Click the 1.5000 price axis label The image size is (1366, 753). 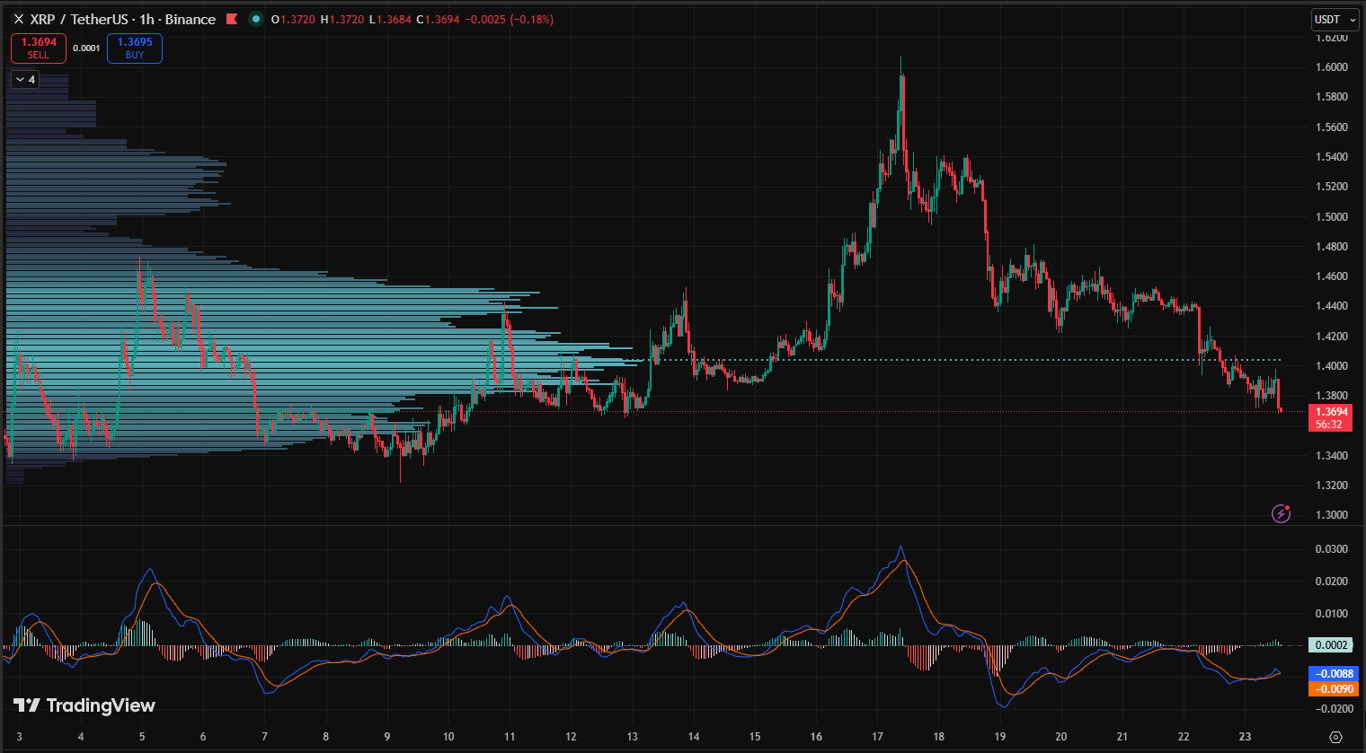point(1330,216)
